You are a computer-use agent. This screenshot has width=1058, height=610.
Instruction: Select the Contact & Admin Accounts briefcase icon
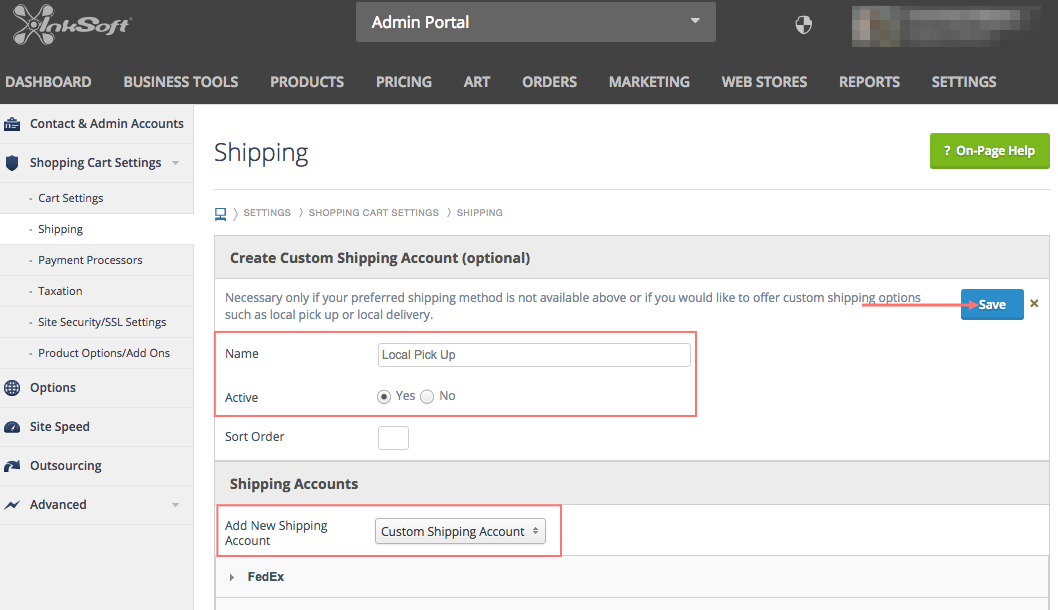click(13, 123)
